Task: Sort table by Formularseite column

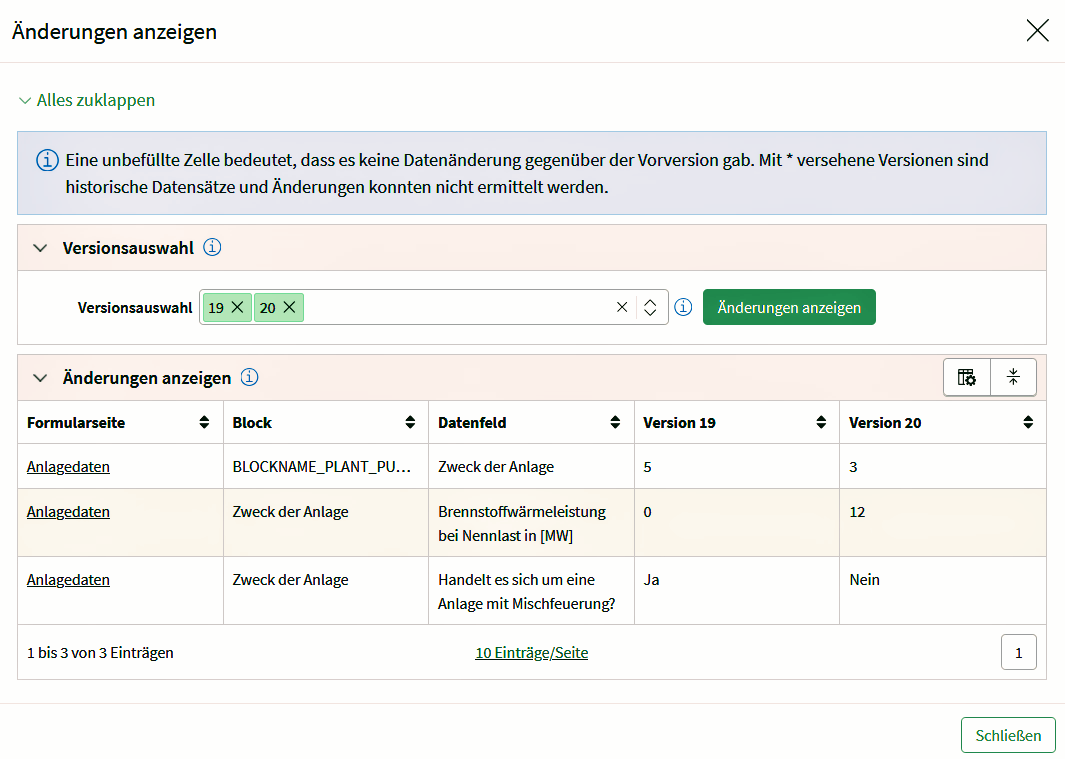Action: 205,423
